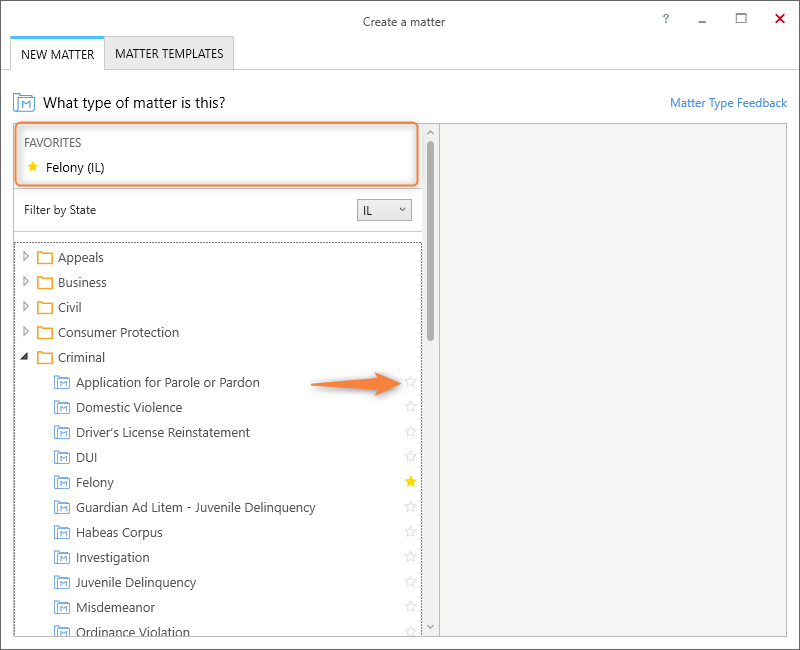
Task: Click the Business folder icon
Action: coord(44,283)
